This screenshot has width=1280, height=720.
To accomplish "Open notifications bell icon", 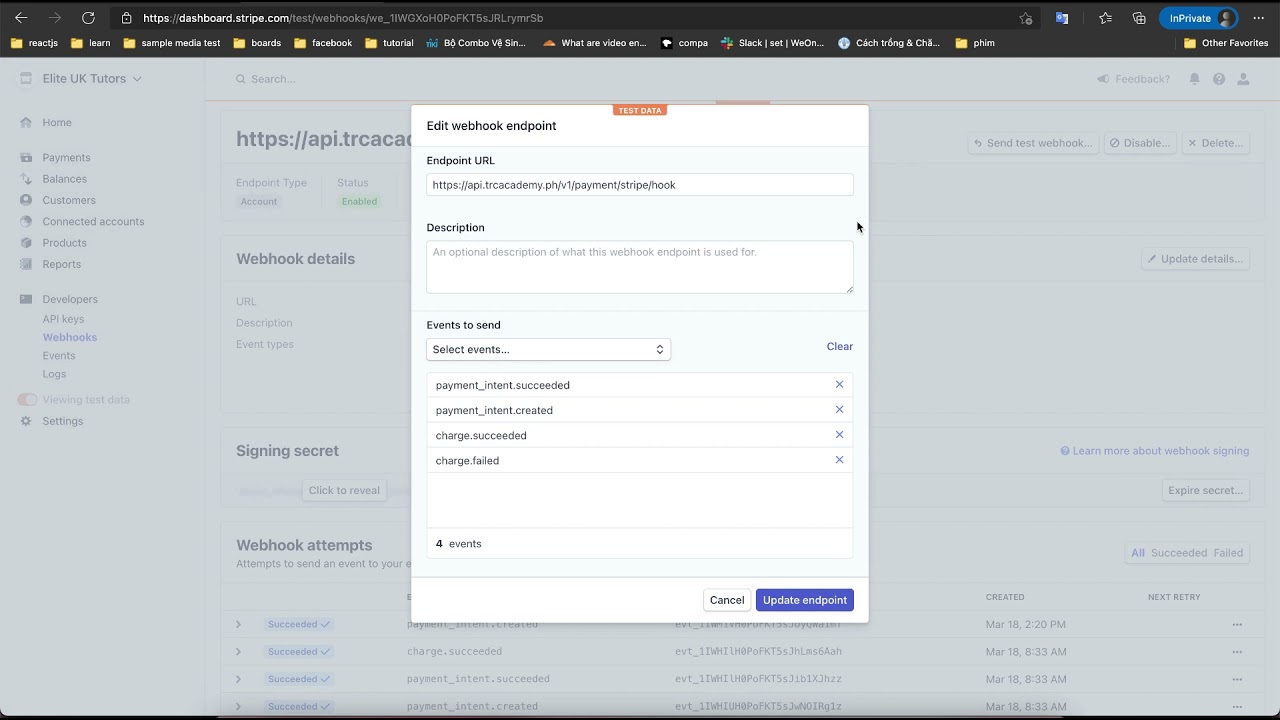I will (x=1194, y=79).
